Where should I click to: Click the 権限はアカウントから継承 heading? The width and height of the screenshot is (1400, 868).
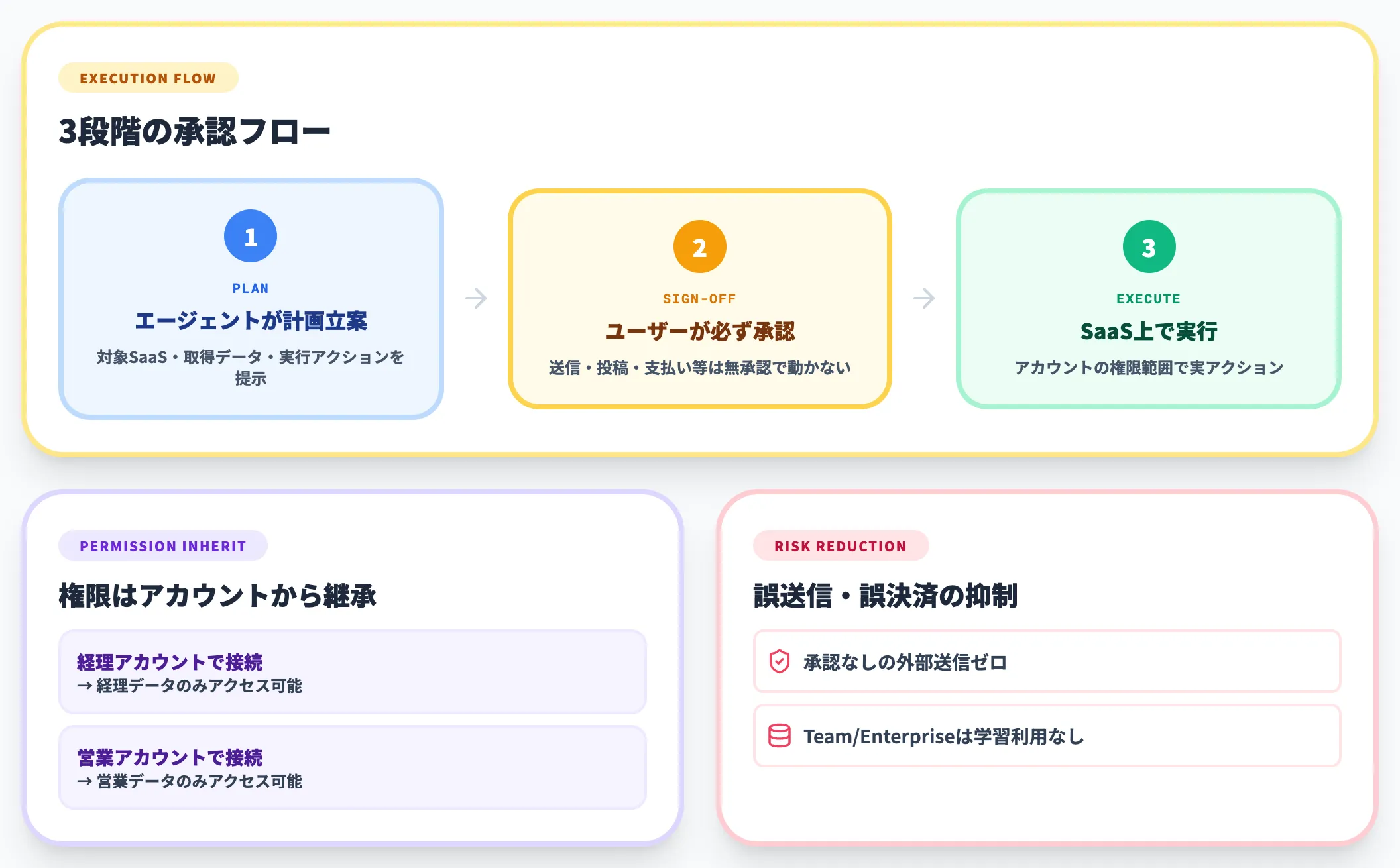[x=217, y=596]
